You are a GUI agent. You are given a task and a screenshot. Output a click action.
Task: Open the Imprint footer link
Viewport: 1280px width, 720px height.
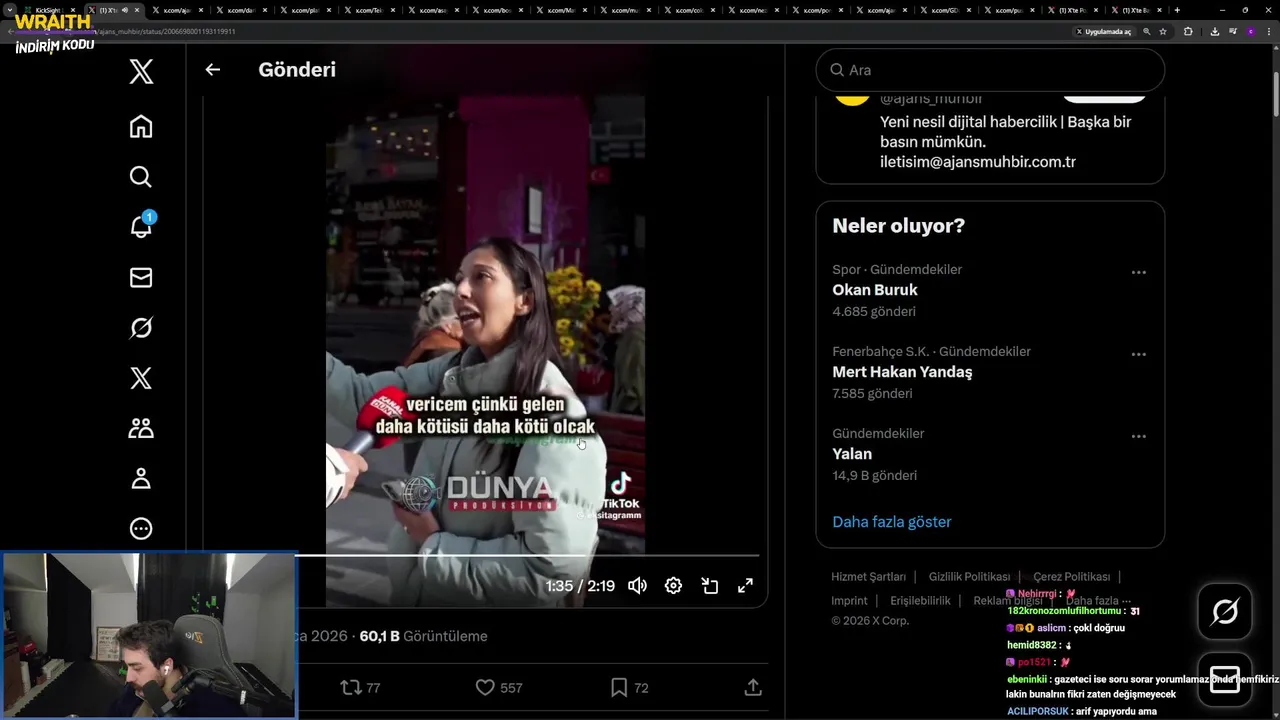[849, 601]
